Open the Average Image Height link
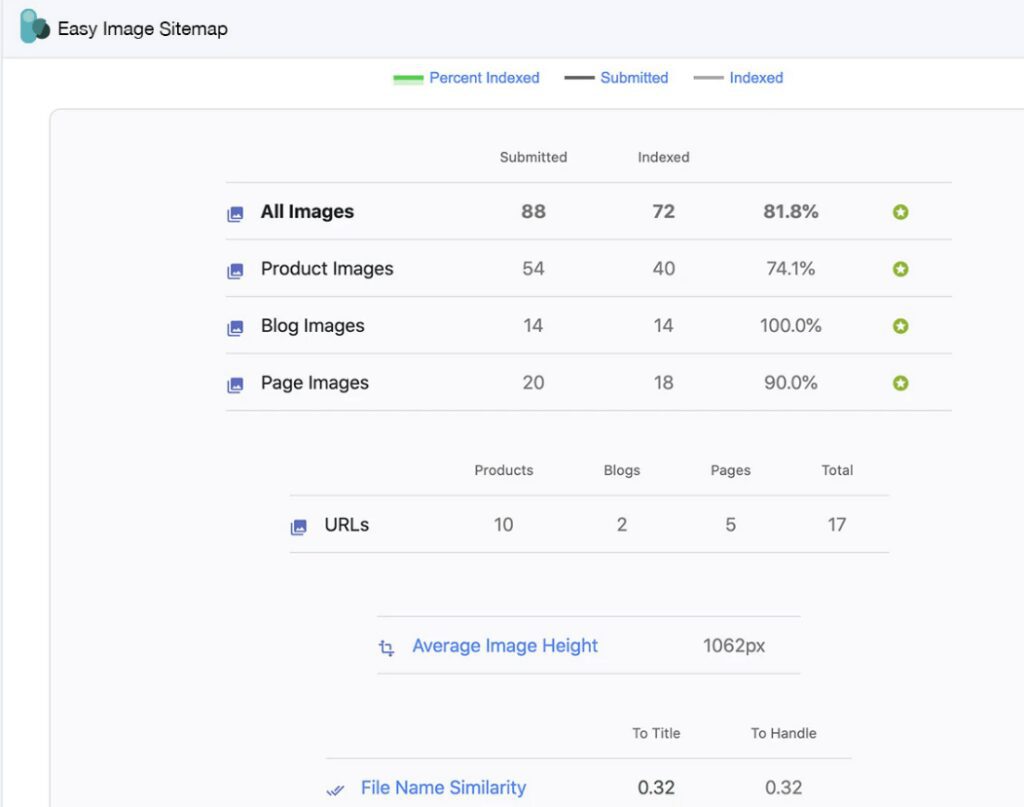The image size is (1024, 807). pos(505,646)
